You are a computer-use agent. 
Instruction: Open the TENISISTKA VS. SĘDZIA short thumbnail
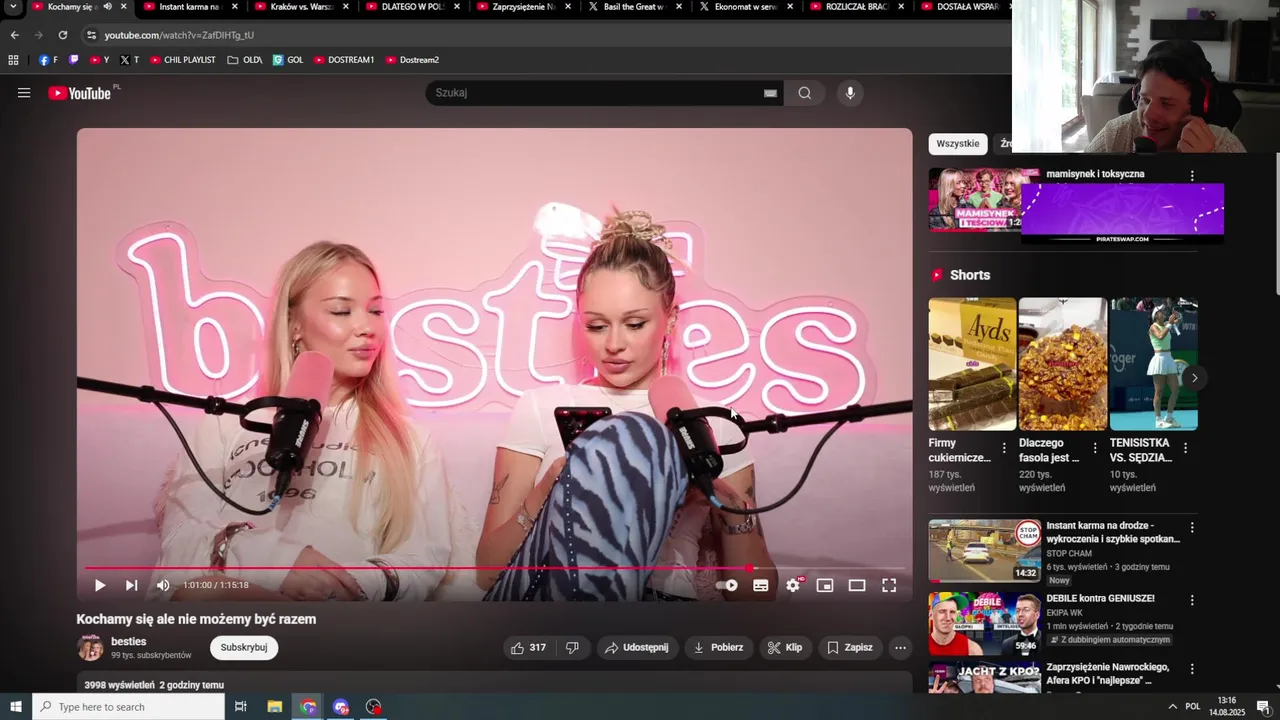tap(1154, 364)
